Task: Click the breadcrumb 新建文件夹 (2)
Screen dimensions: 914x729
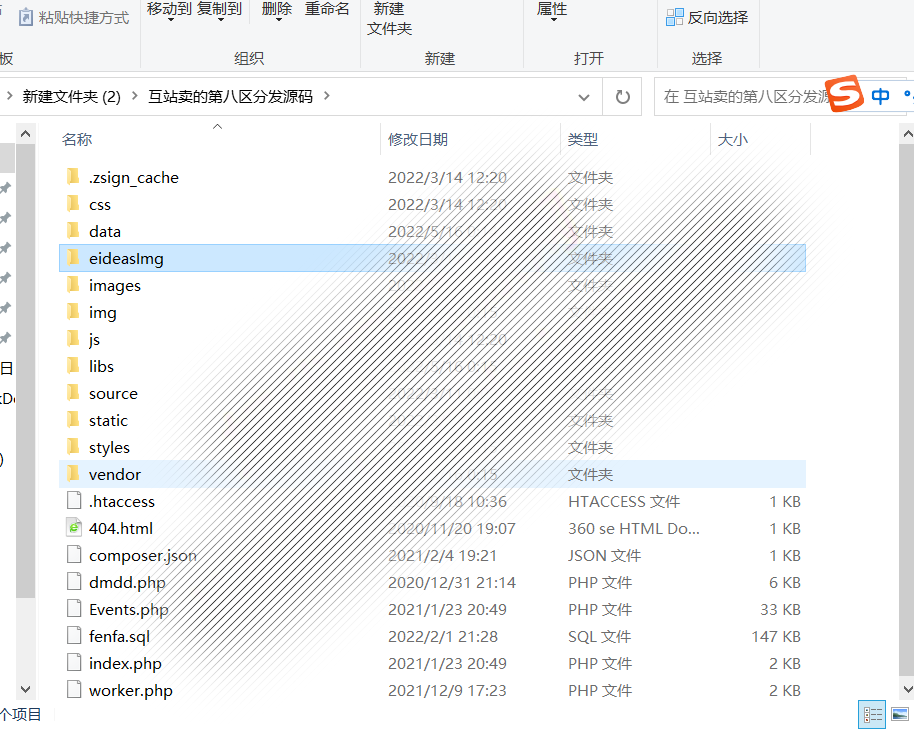Action: 71,96
